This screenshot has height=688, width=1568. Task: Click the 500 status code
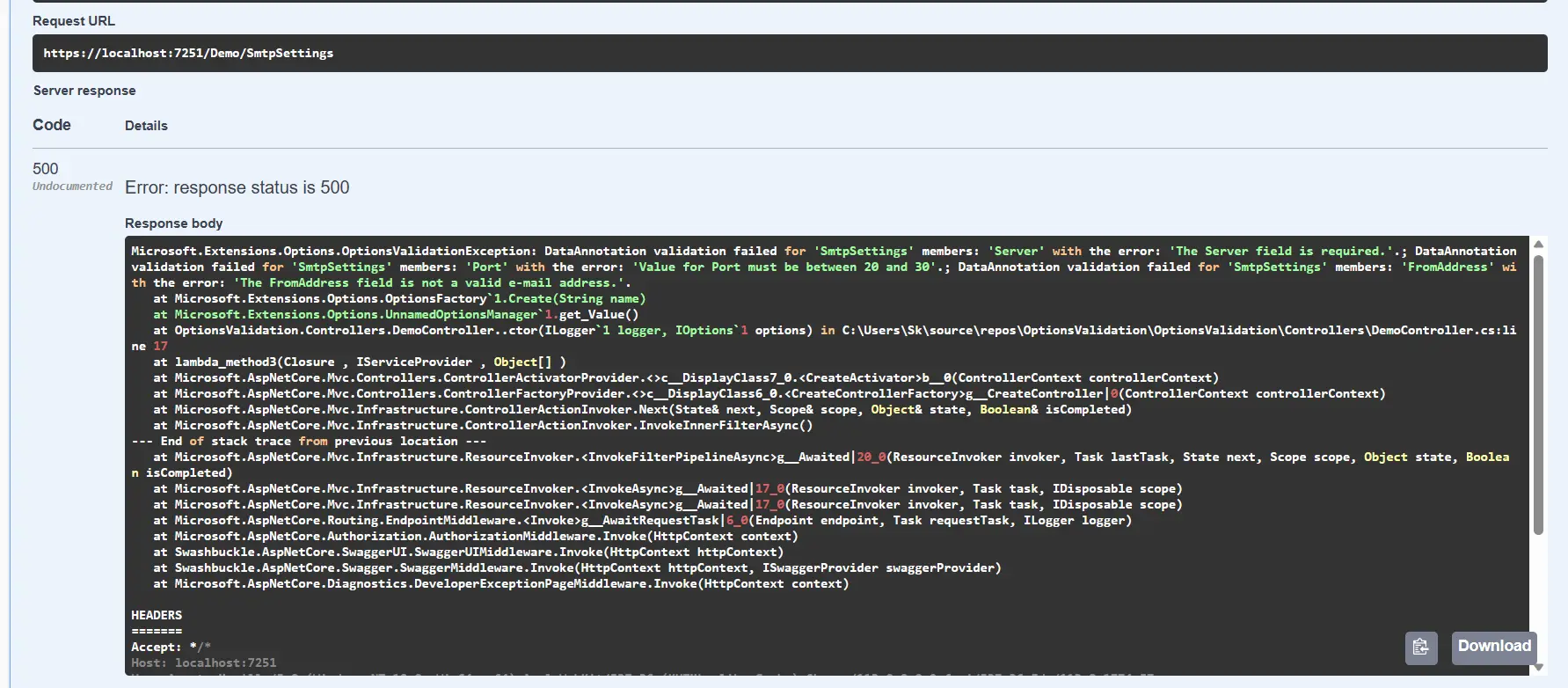click(x=46, y=169)
